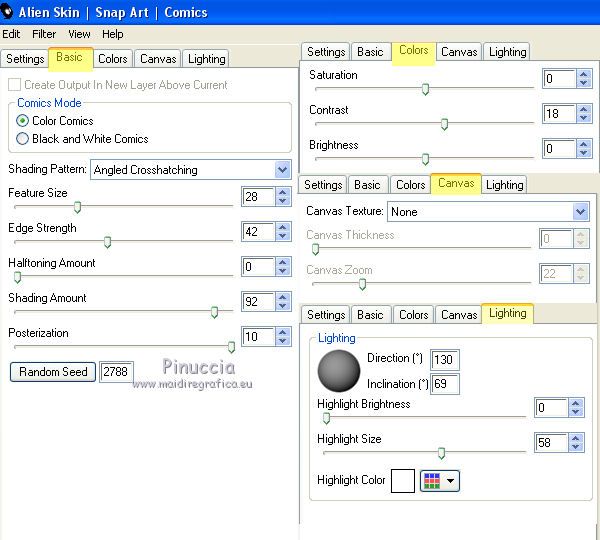Select Lighting tab in the Canvas panel
This screenshot has height=540, width=600.
(504, 185)
